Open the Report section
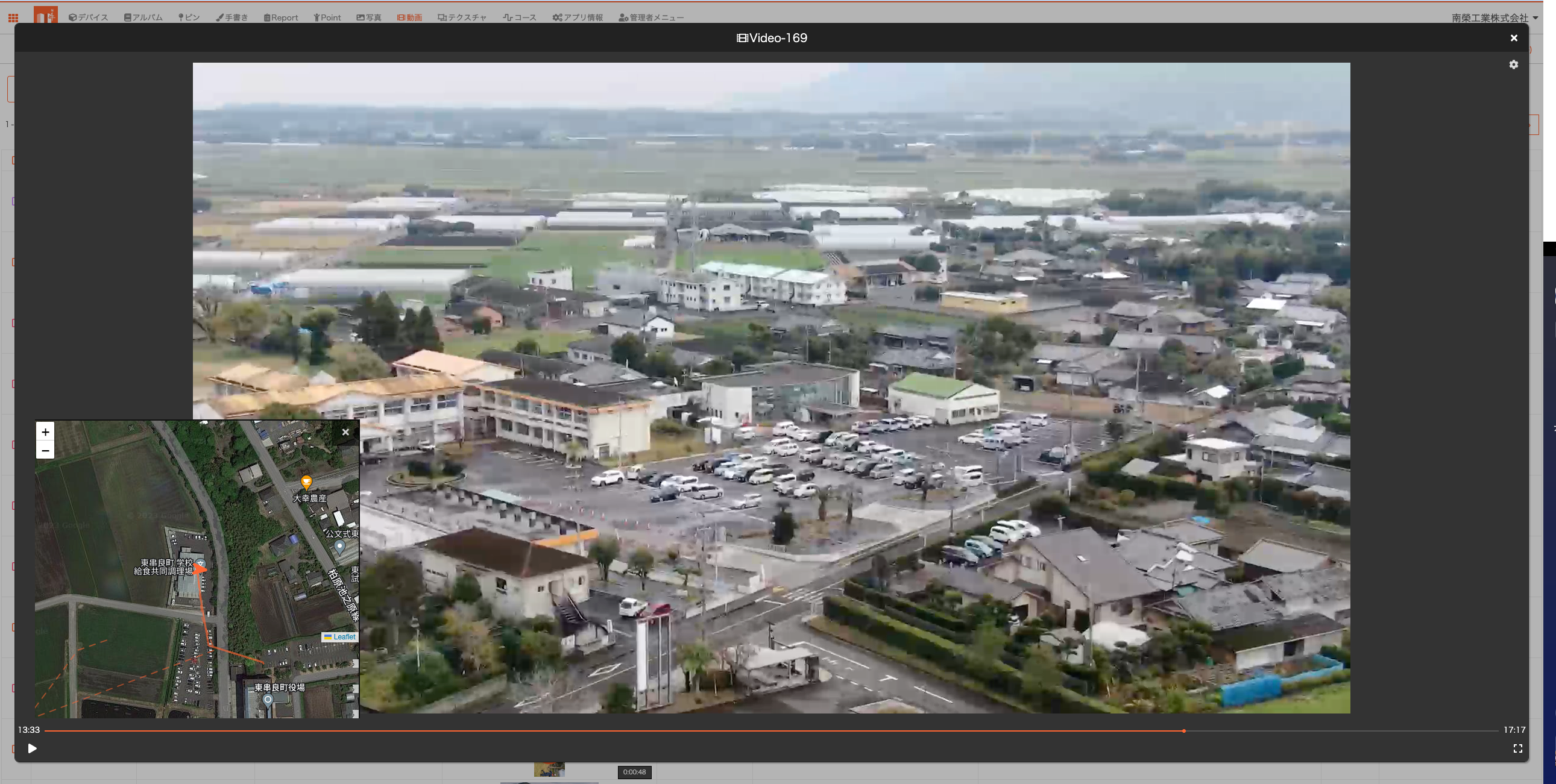This screenshot has width=1556, height=784. coord(281,17)
